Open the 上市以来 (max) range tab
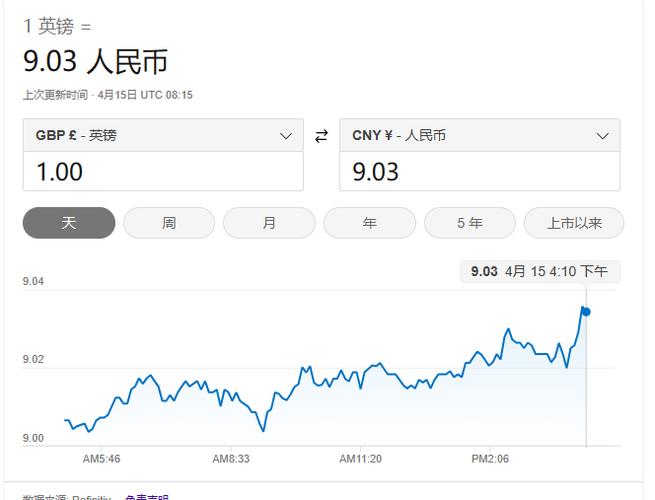Screen dimensions: 655x500 (574, 223)
